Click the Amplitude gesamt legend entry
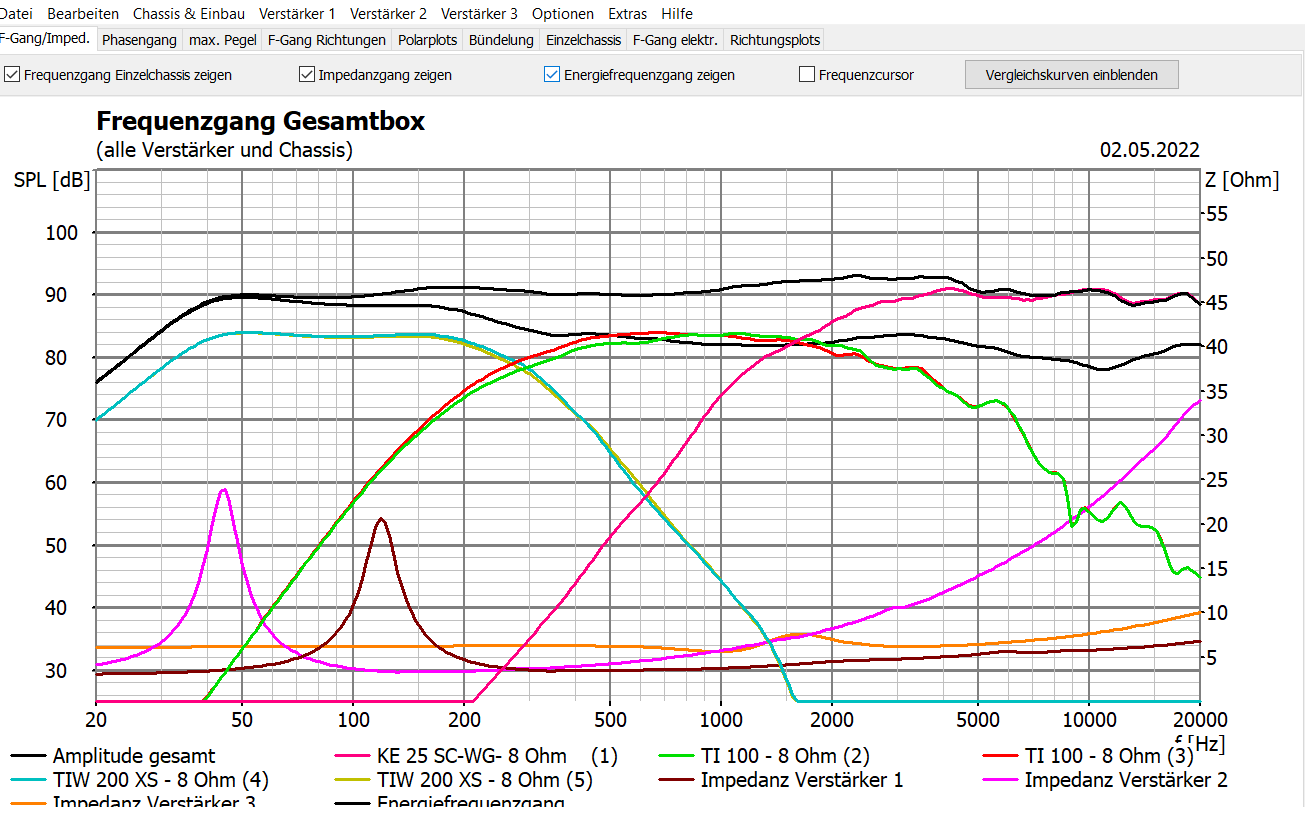 [x=113, y=756]
